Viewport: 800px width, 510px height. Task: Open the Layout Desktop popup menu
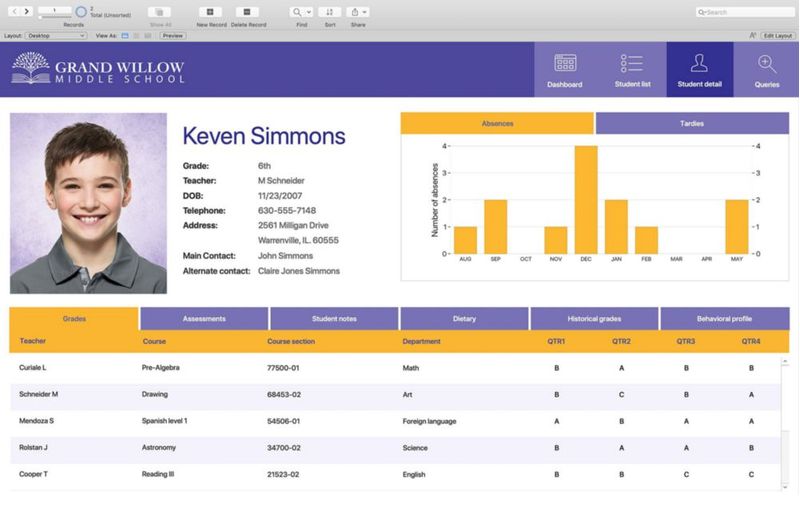56,36
